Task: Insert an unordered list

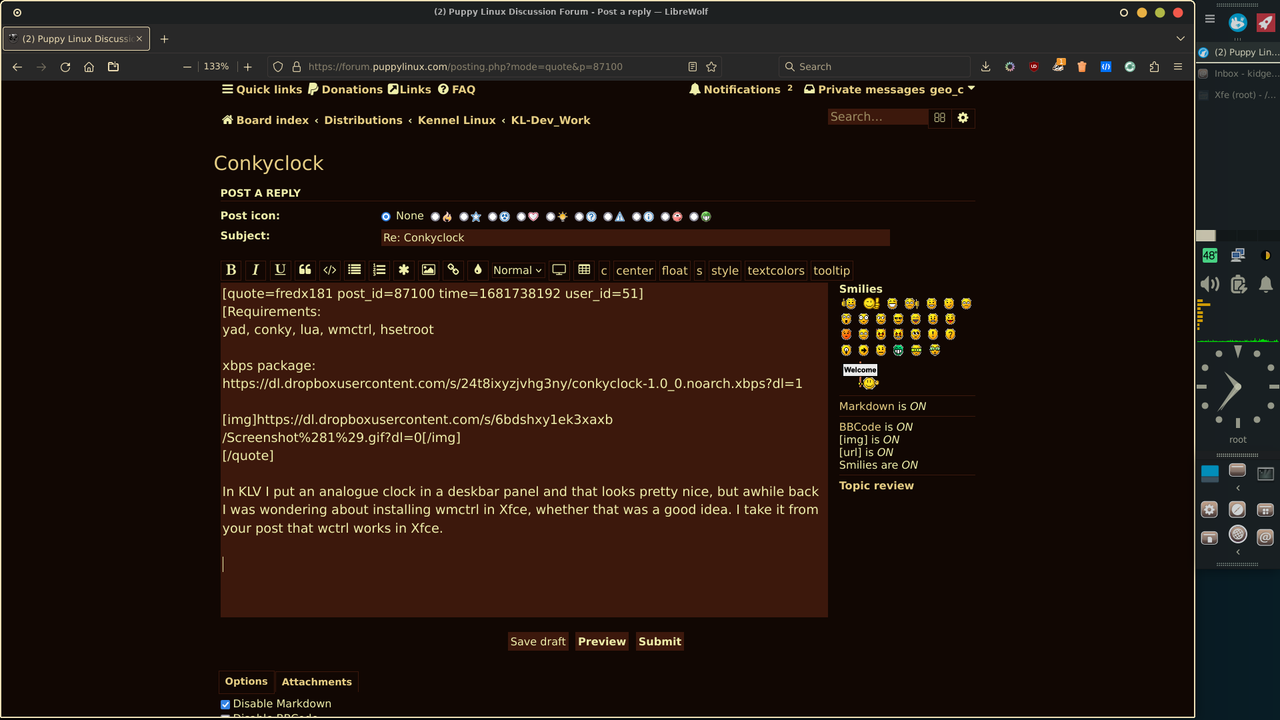Action: [354, 270]
